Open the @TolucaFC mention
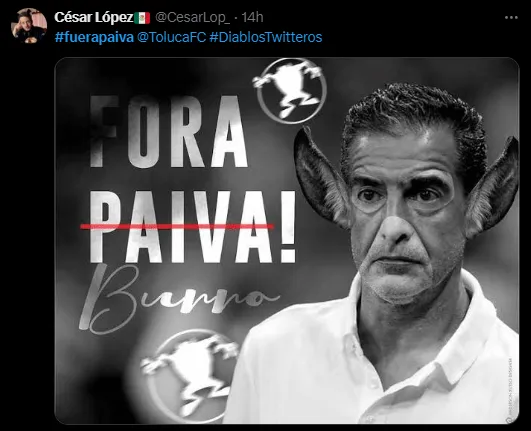Viewport: 531px width, 431px height. point(171,37)
